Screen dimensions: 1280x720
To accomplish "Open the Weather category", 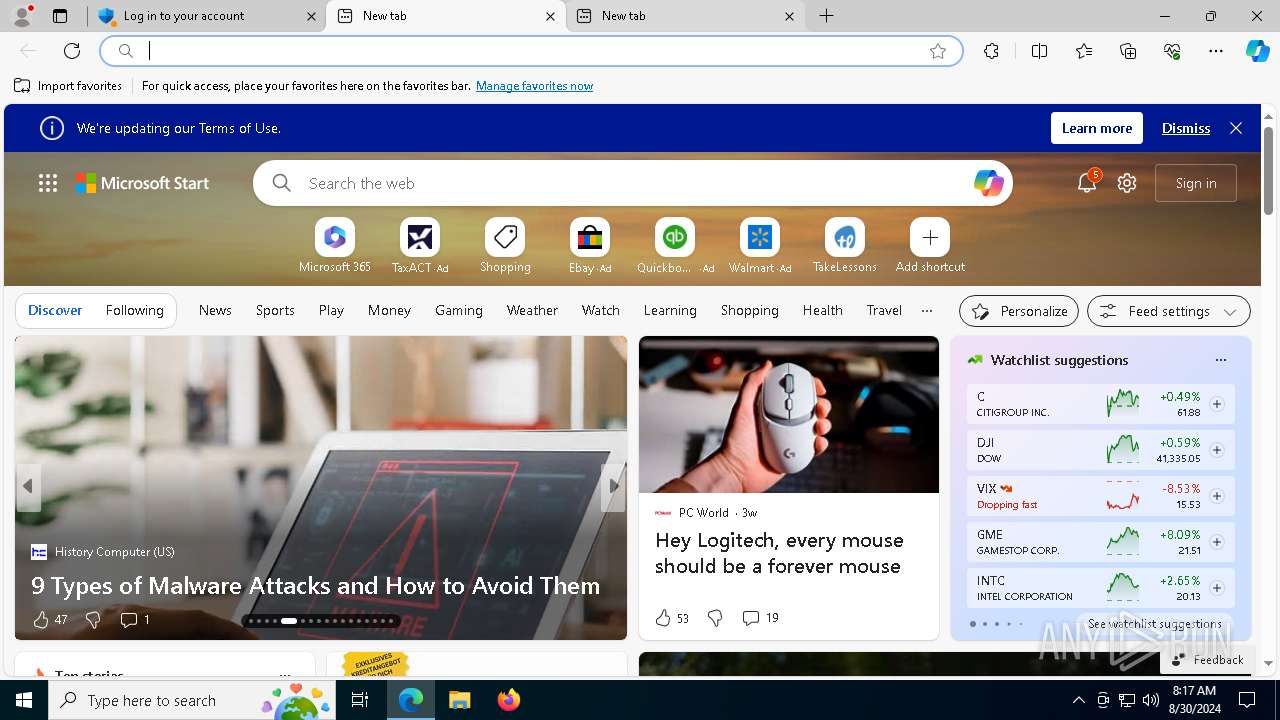I will pos(532,311).
